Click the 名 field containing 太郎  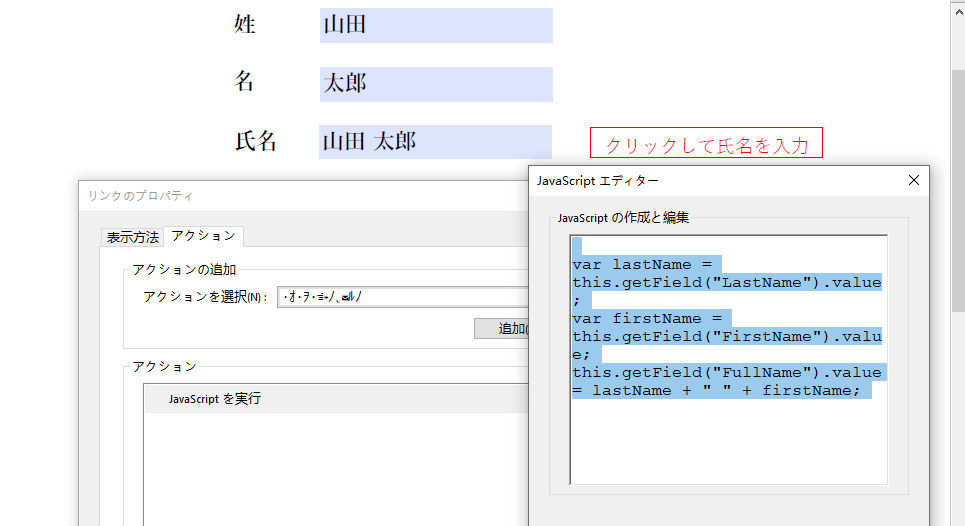click(436, 84)
